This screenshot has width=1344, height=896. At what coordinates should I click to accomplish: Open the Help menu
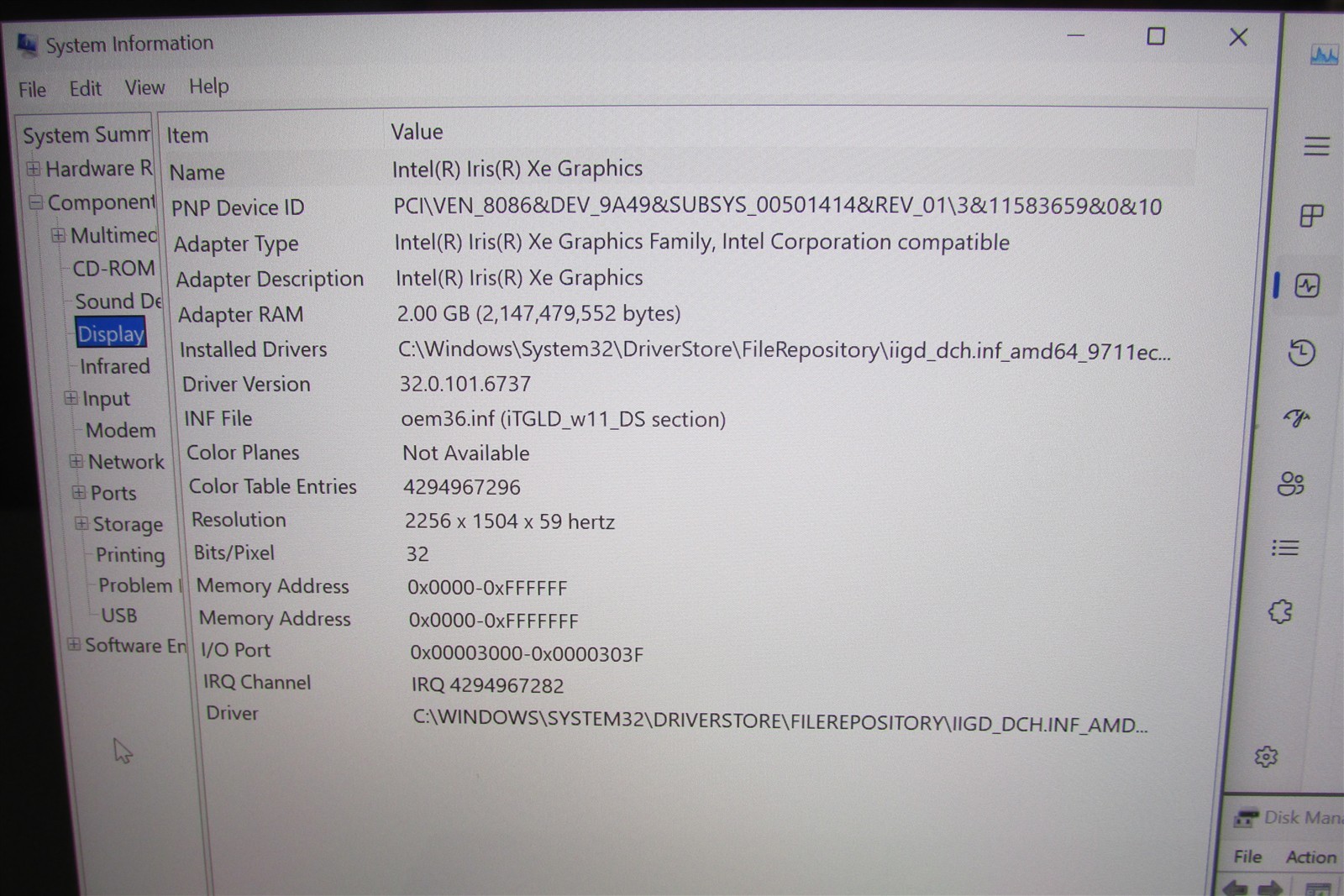(x=208, y=86)
